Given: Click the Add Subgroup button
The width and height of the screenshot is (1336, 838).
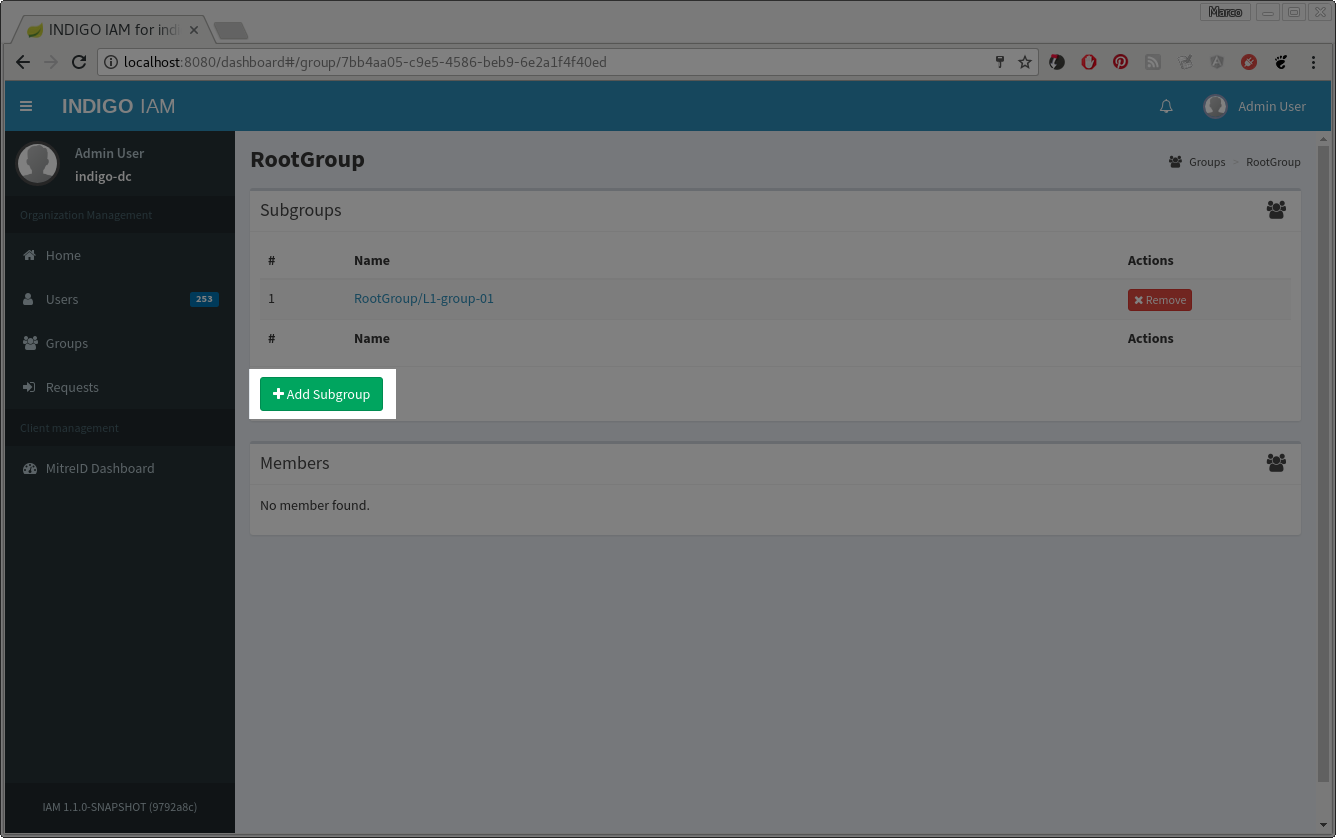Looking at the screenshot, I should (x=321, y=394).
